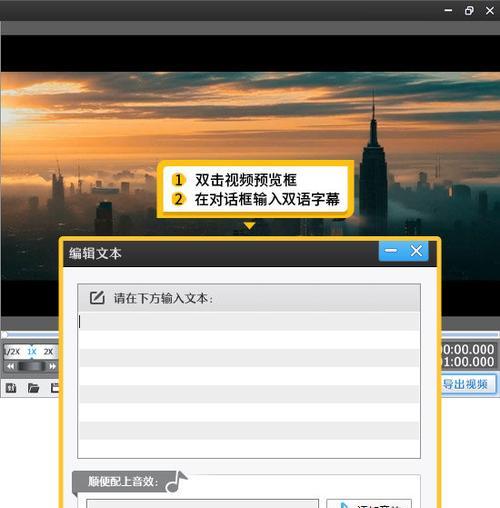The height and width of the screenshot is (508, 500).
Task: Click the film clip icon in bottom toolbar
Action: coord(11,388)
